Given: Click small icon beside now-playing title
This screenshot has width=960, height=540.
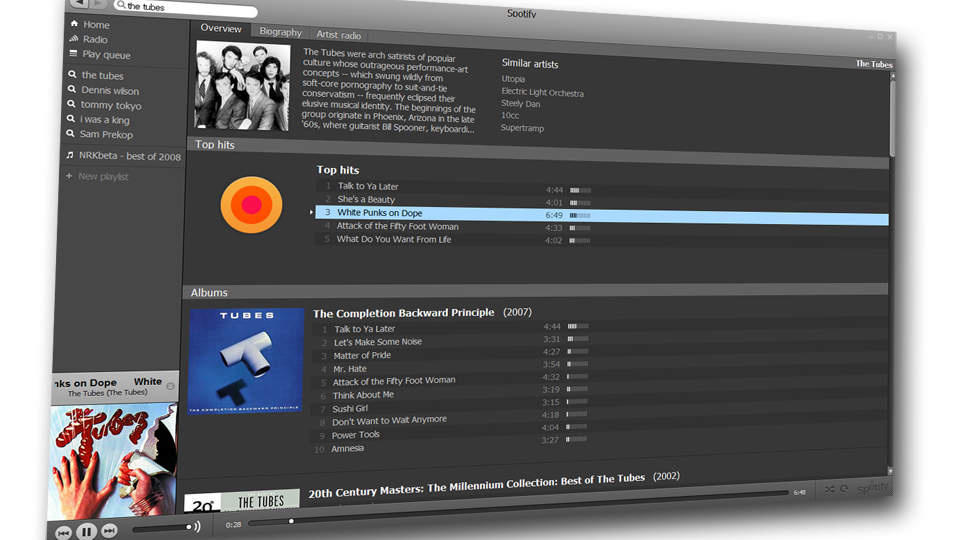Looking at the screenshot, I should (170, 386).
